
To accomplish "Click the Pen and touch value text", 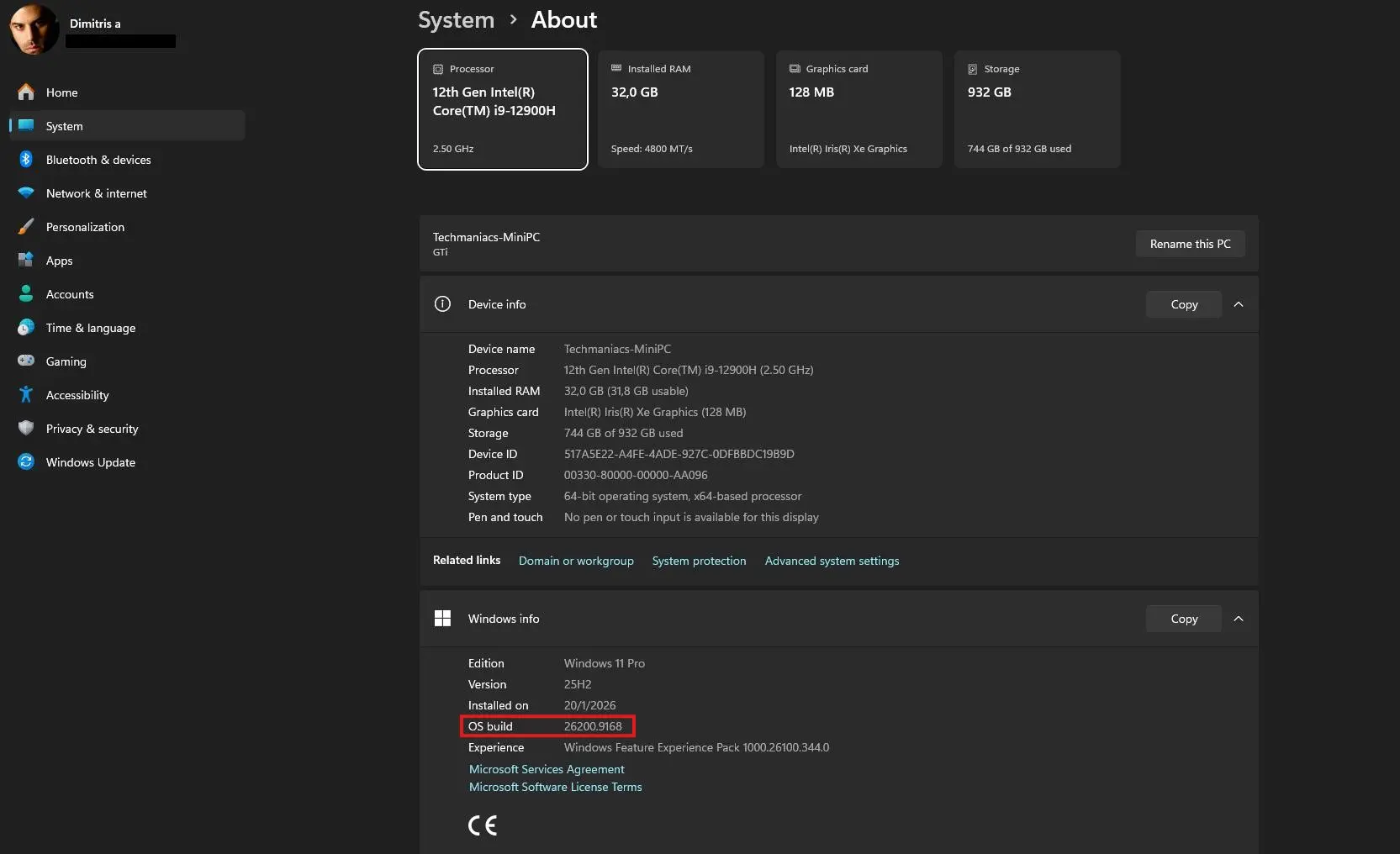I will coord(691,517).
